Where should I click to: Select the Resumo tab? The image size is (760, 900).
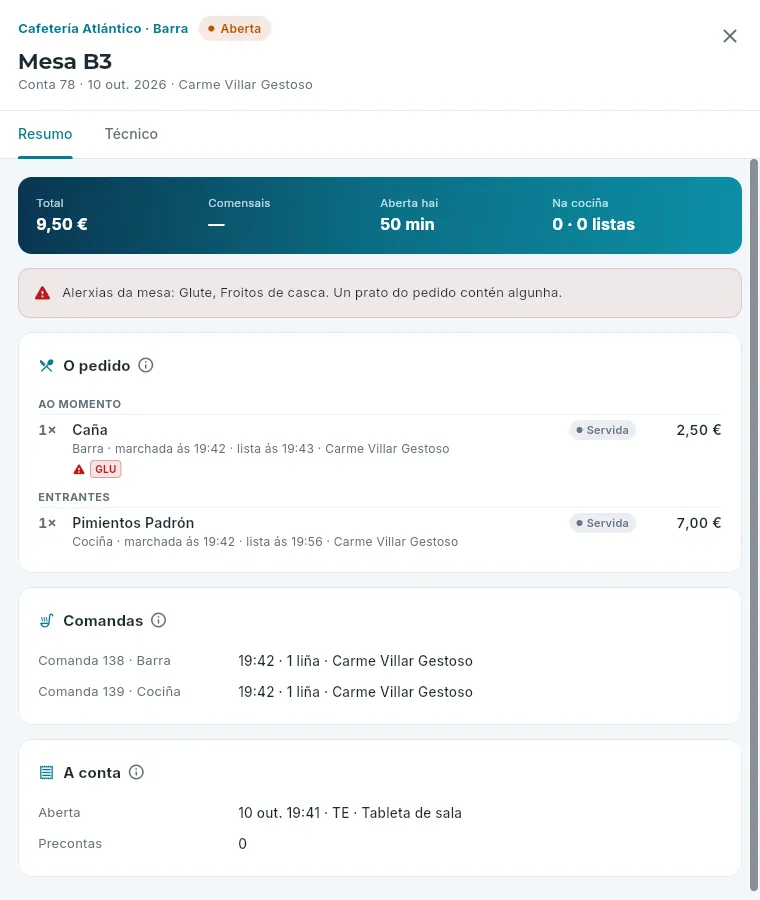coord(45,134)
